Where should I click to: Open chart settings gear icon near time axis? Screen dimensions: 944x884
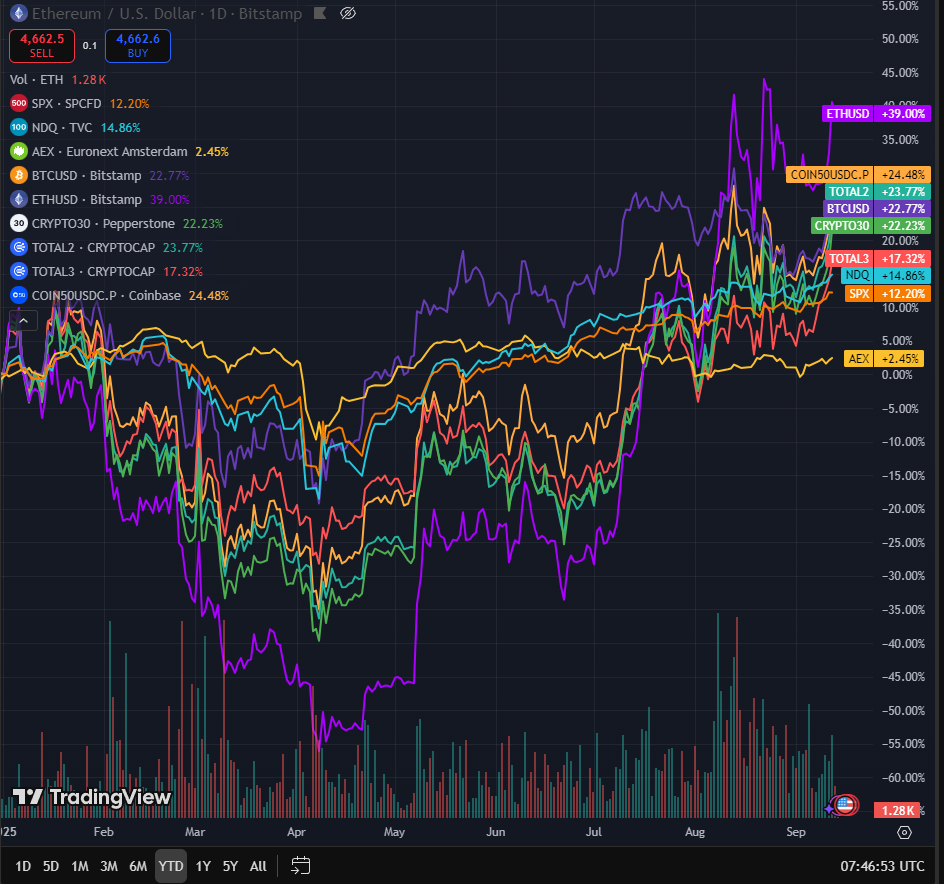pos(904,832)
